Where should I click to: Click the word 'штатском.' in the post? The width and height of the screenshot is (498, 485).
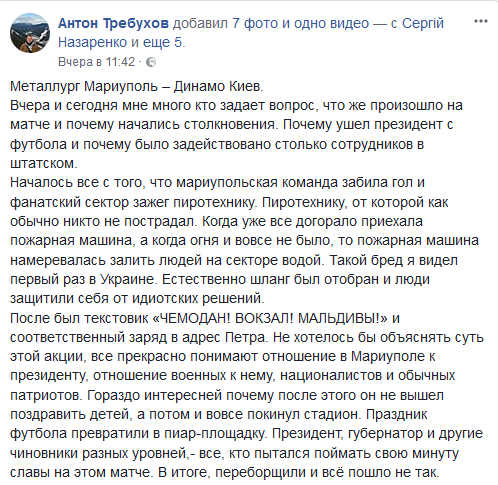coord(44,163)
